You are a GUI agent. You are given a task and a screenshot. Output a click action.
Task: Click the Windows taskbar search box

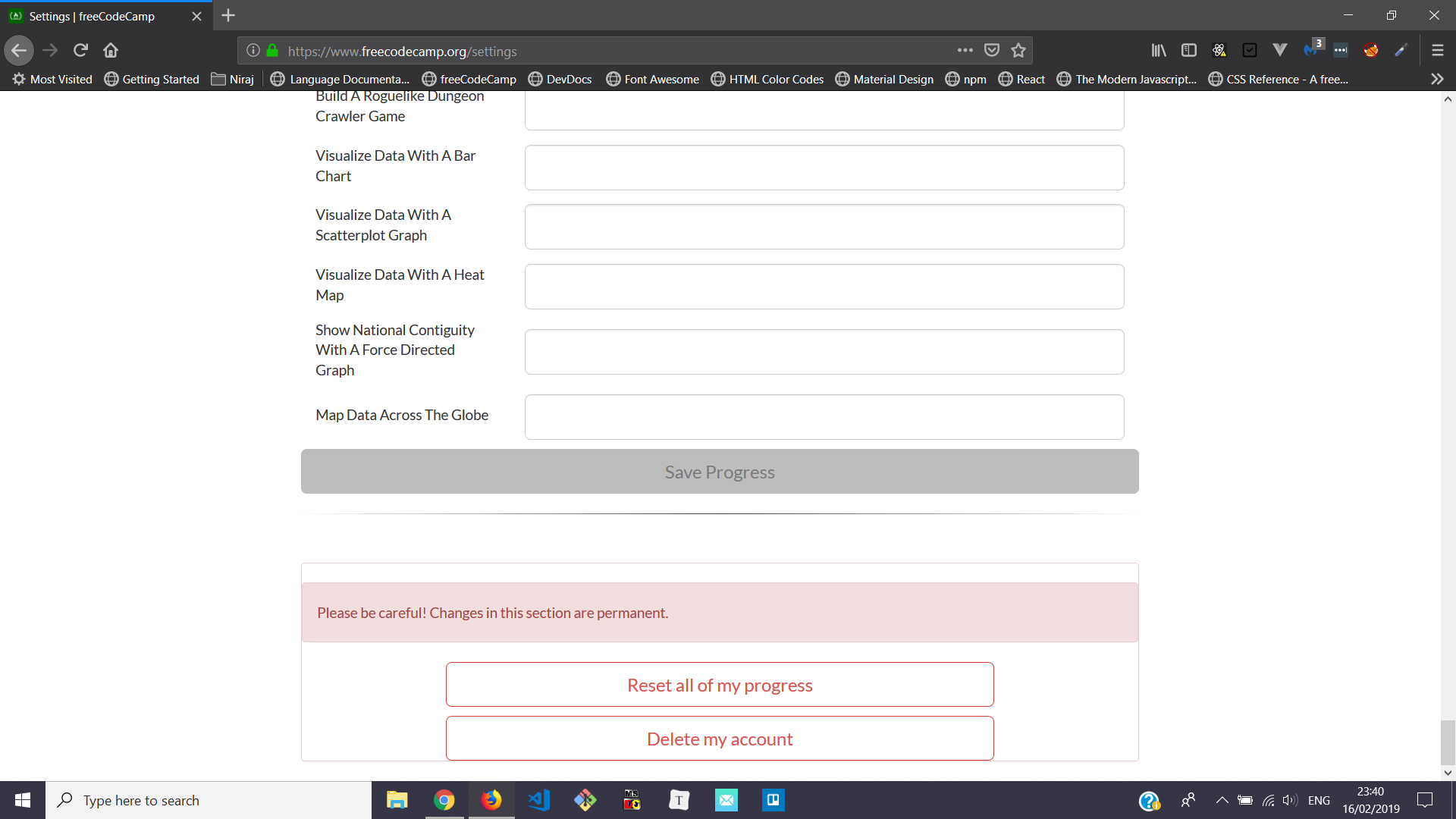point(209,800)
